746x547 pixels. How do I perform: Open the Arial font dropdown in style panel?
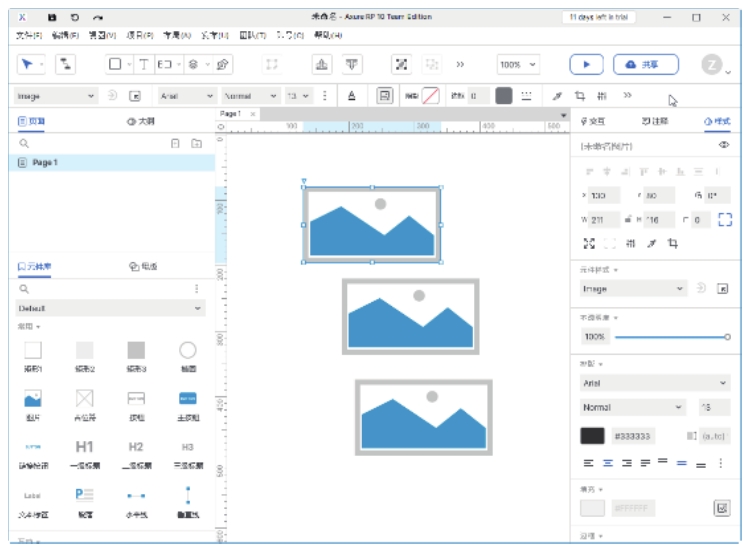(x=655, y=383)
